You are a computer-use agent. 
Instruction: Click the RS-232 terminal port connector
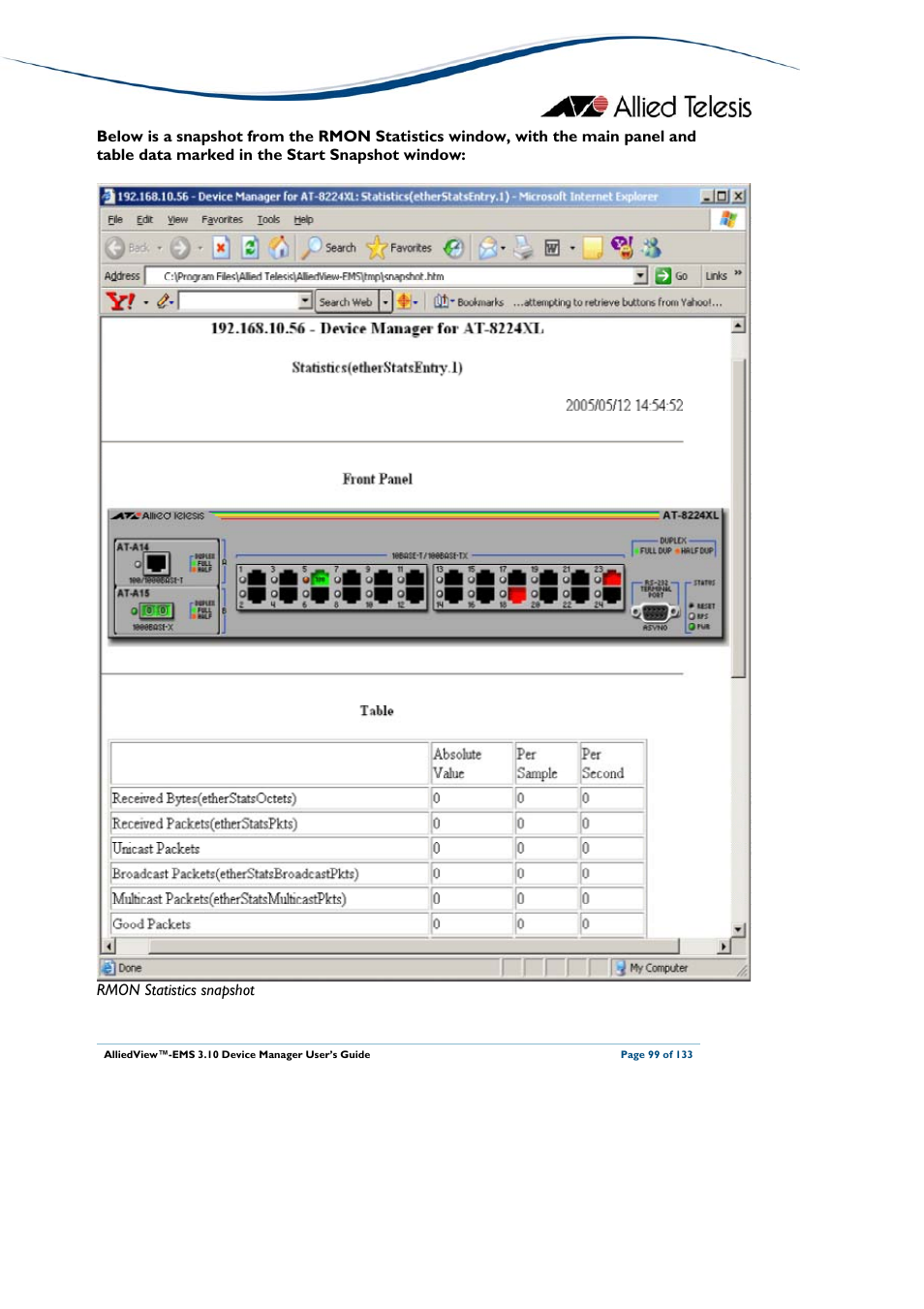655,612
